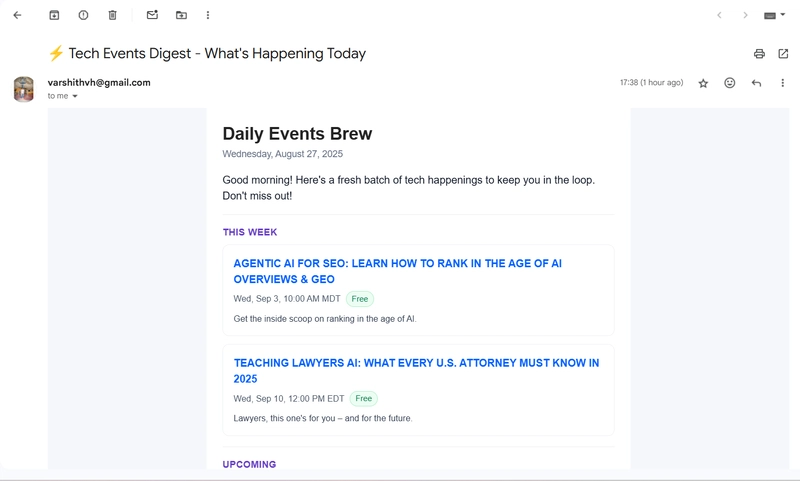Viewport: 800px width, 481px height.
Task: Open message More options menu
Action: pyautogui.click(x=782, y=83)
